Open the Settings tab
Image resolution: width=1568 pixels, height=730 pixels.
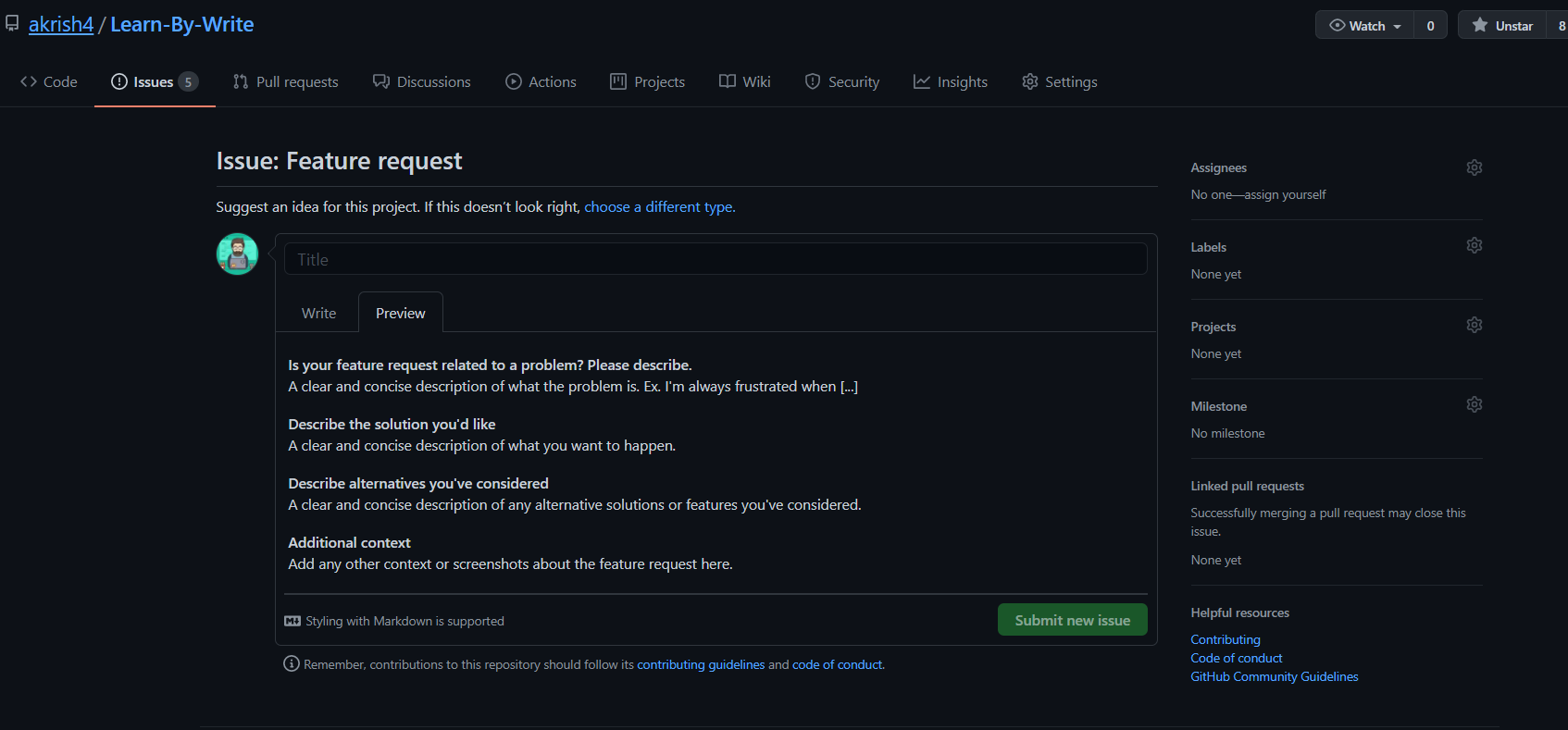(x=1060, y=81)
